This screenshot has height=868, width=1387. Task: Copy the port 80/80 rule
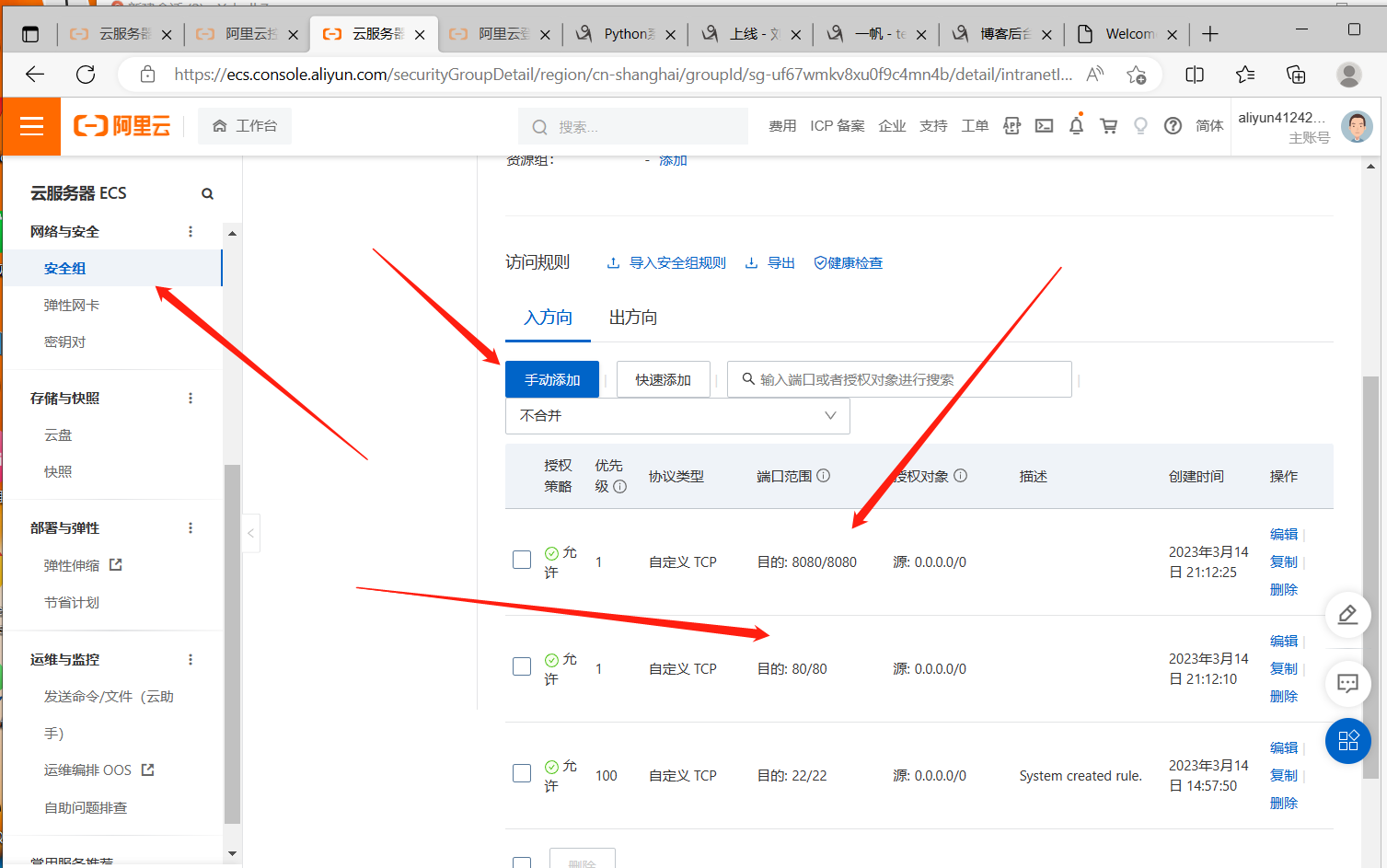(x=1284, y=669)
